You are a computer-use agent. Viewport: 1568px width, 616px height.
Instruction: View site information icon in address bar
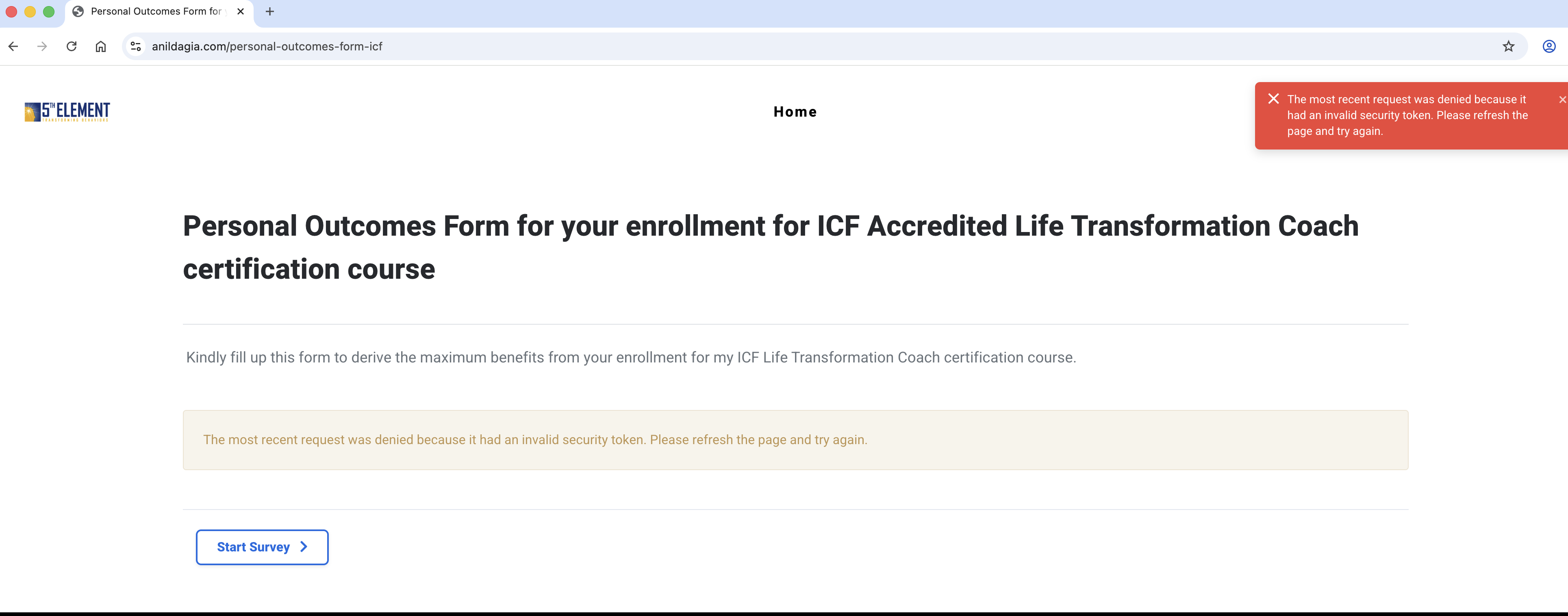pos(136,46)
